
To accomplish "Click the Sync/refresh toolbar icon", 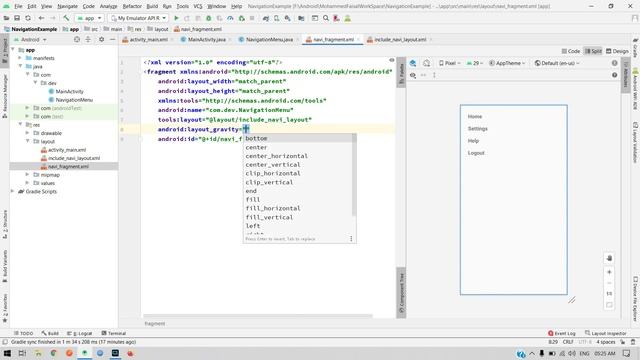I will tap(28, 18).
